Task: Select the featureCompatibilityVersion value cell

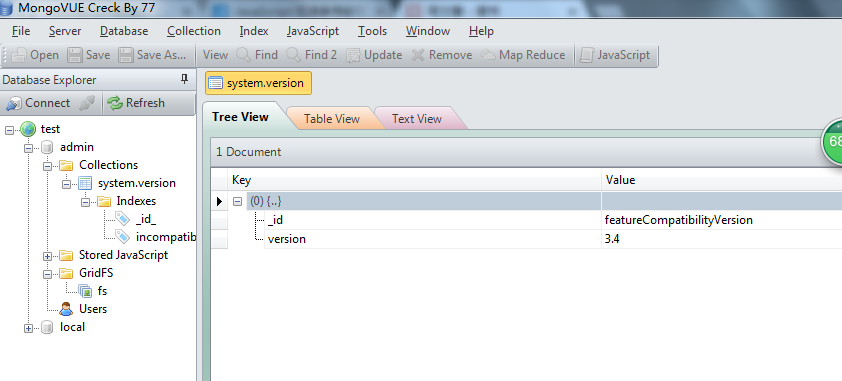Action: (722, 220)
